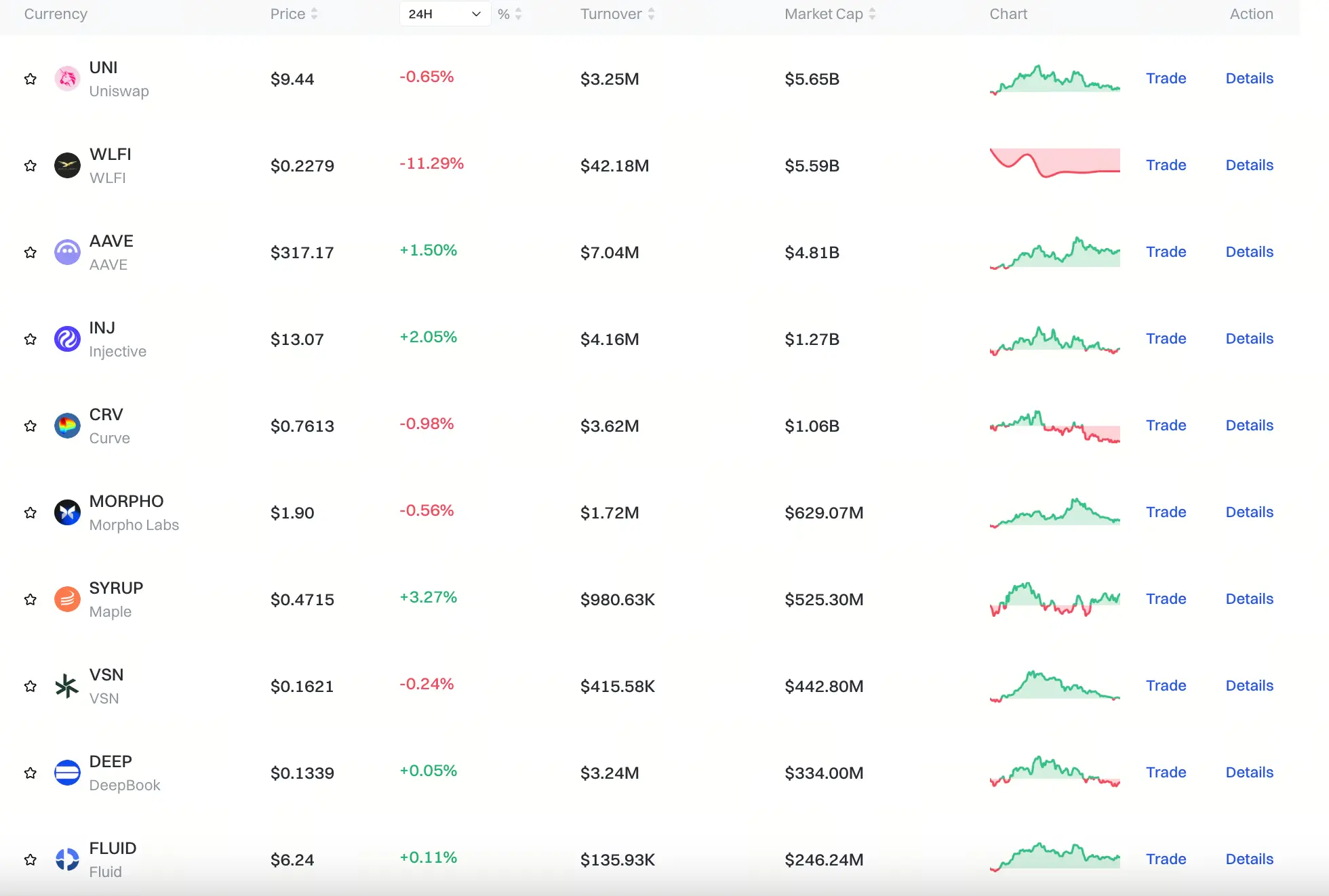Toggle the MORPHO favorite star

point(31,512)
